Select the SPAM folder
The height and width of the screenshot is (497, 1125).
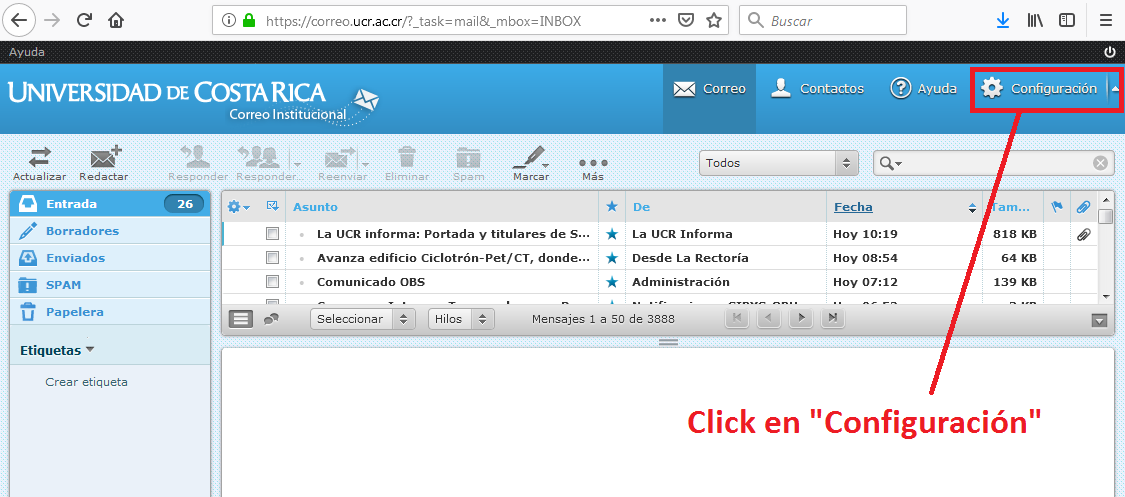pos(110,285)
